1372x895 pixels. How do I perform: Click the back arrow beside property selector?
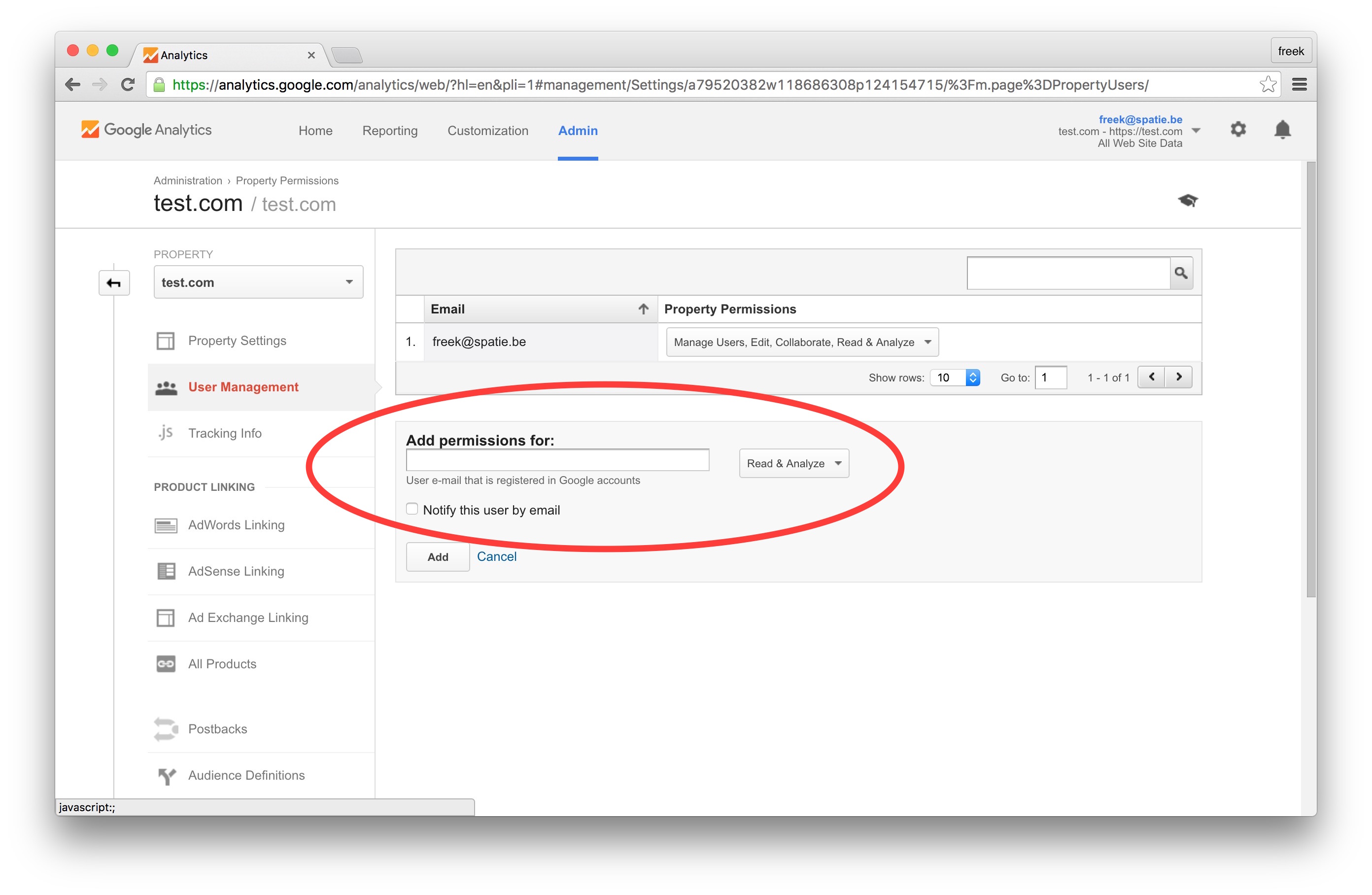pos(114,282)
